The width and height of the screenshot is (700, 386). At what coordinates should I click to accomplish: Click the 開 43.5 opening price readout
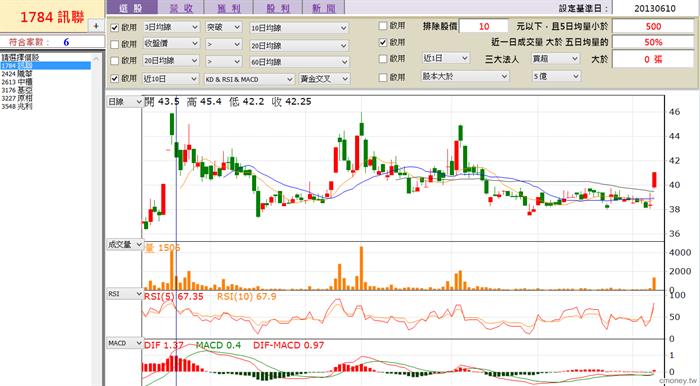(x=162, y=102)
